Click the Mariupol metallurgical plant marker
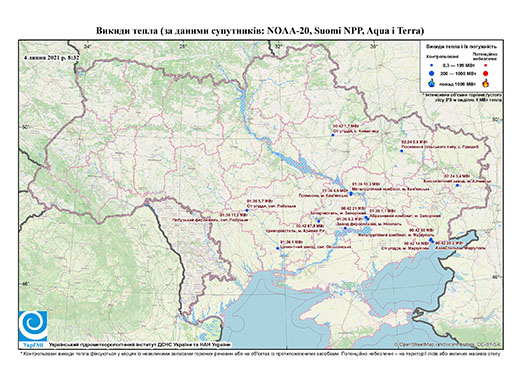520x368 pixels. click(x=430, y=239)
